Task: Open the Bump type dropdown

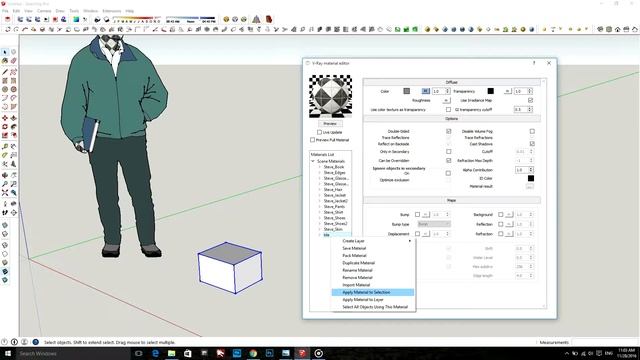Action: [433, 224]
